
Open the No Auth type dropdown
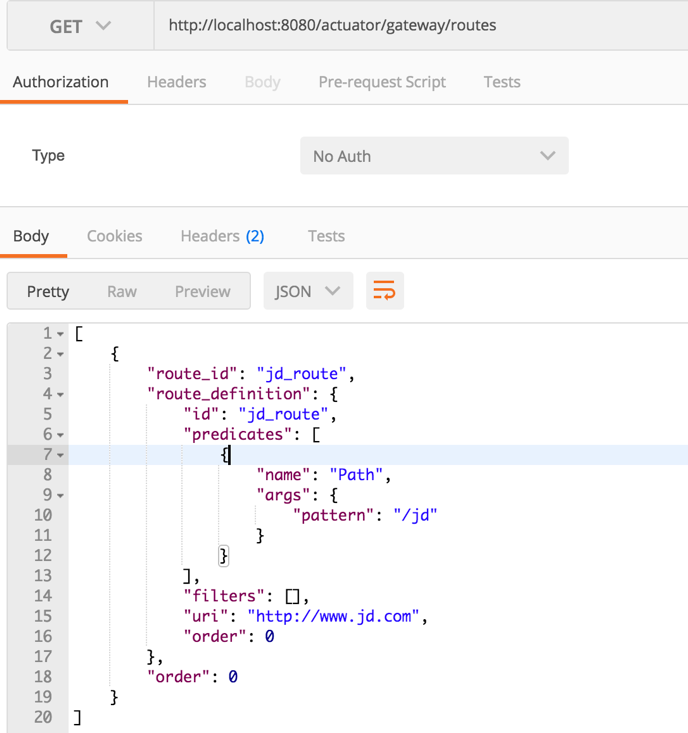coord(434,156)
